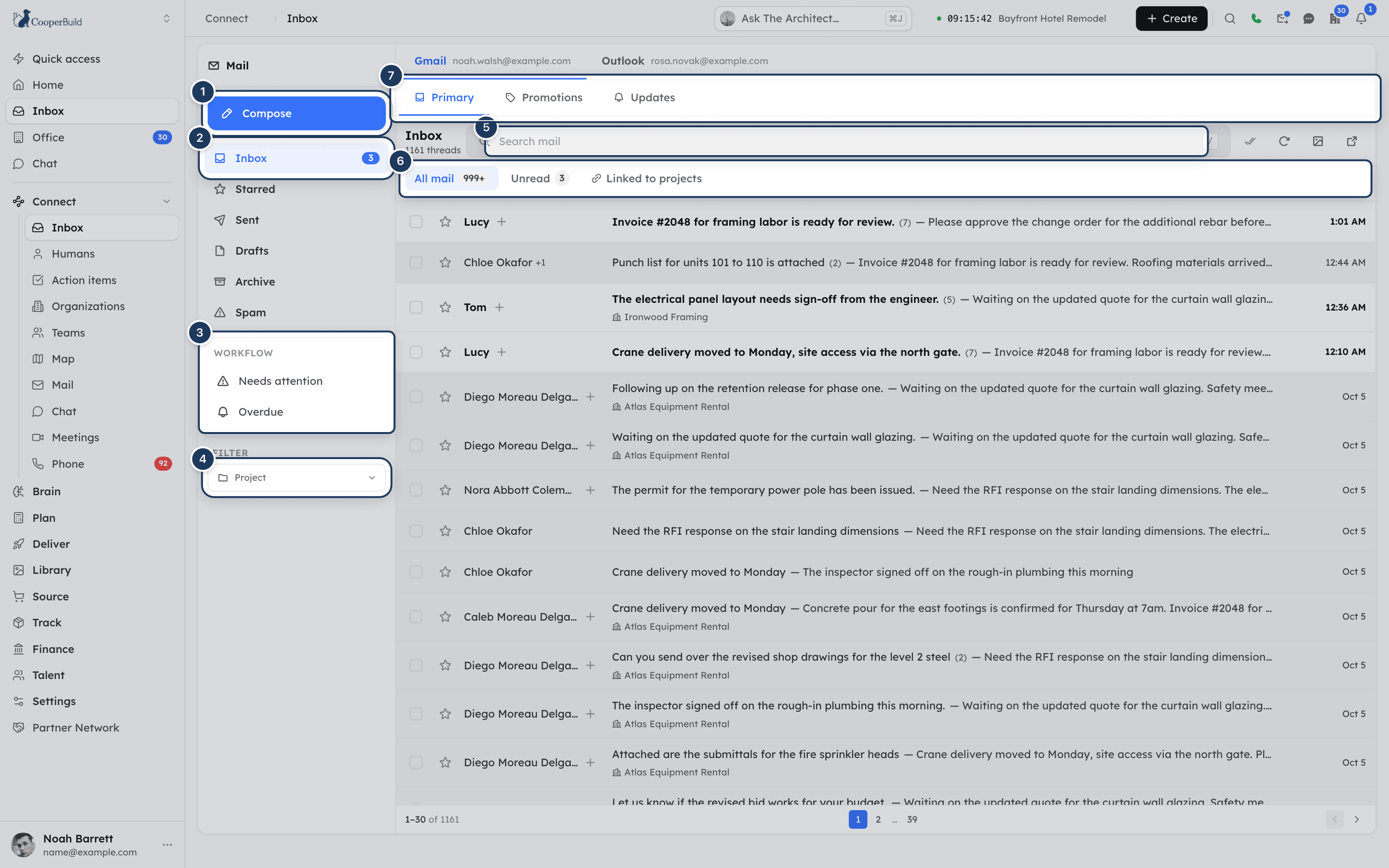
Task: Star the Nora Abbott Colem... email
Action: click(445, 490)
